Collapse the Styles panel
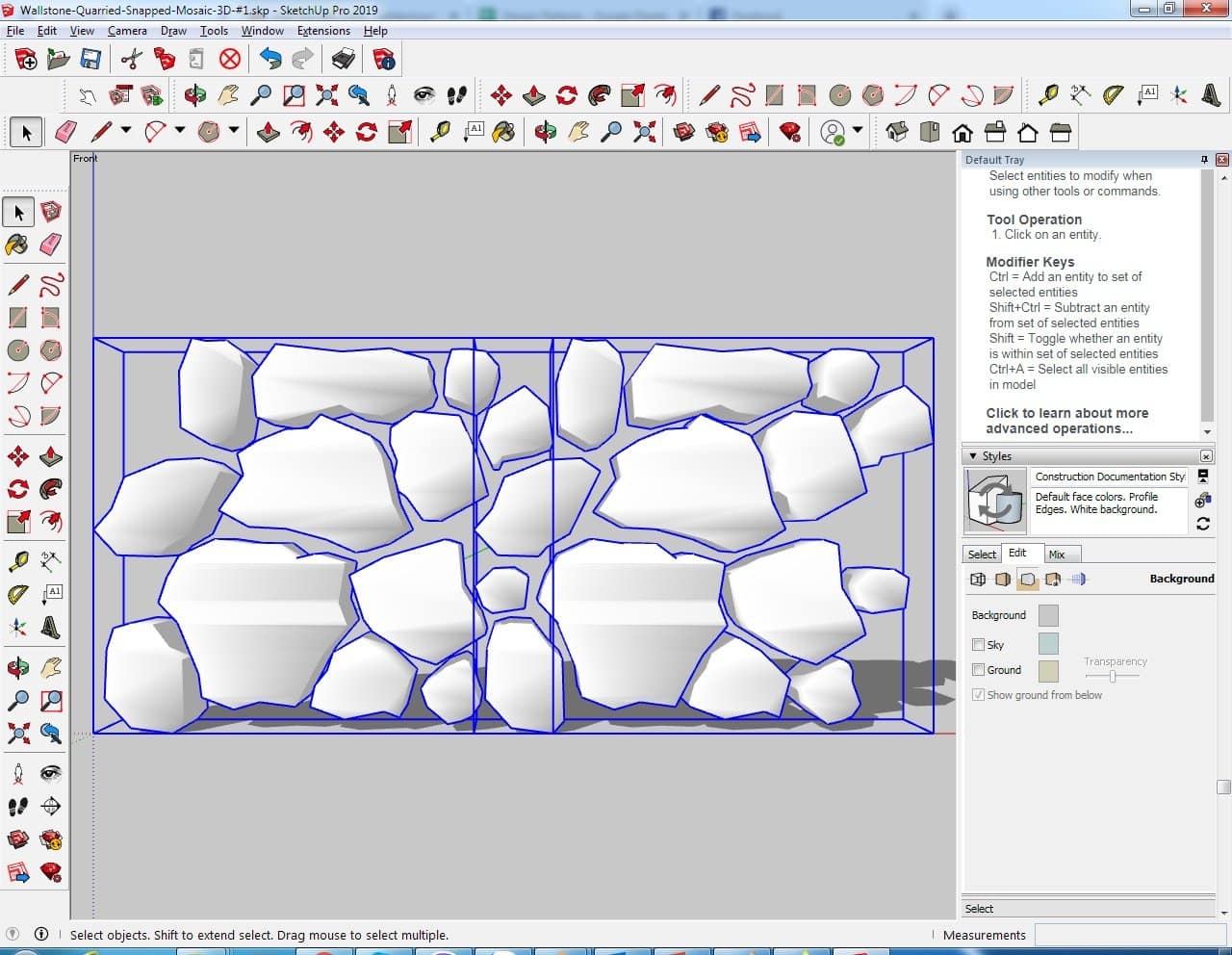This screenshot has width=1232, height=955. 973,456
